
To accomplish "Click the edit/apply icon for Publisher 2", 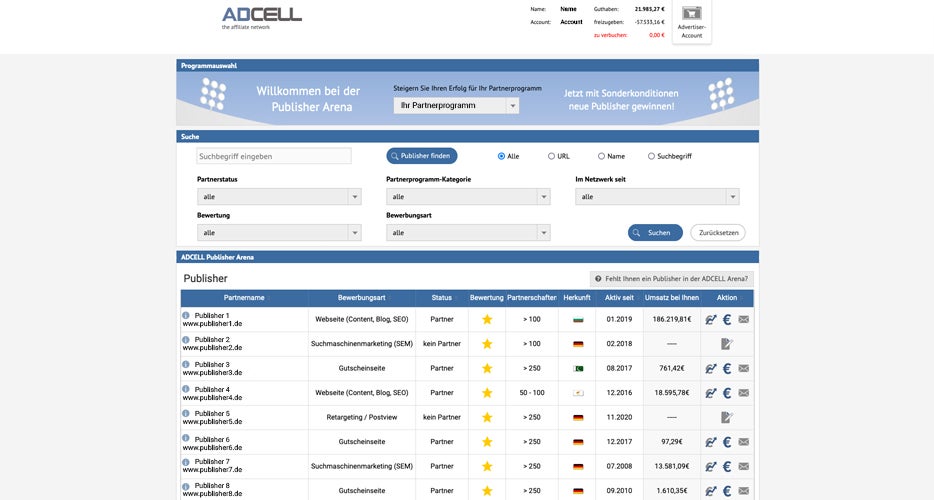I will point(727,344).
